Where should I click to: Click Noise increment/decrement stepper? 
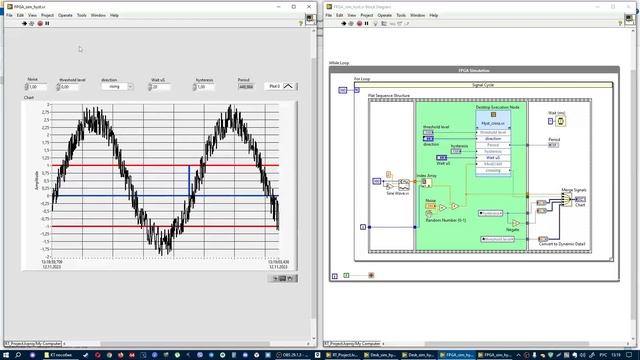pos(27,87)
